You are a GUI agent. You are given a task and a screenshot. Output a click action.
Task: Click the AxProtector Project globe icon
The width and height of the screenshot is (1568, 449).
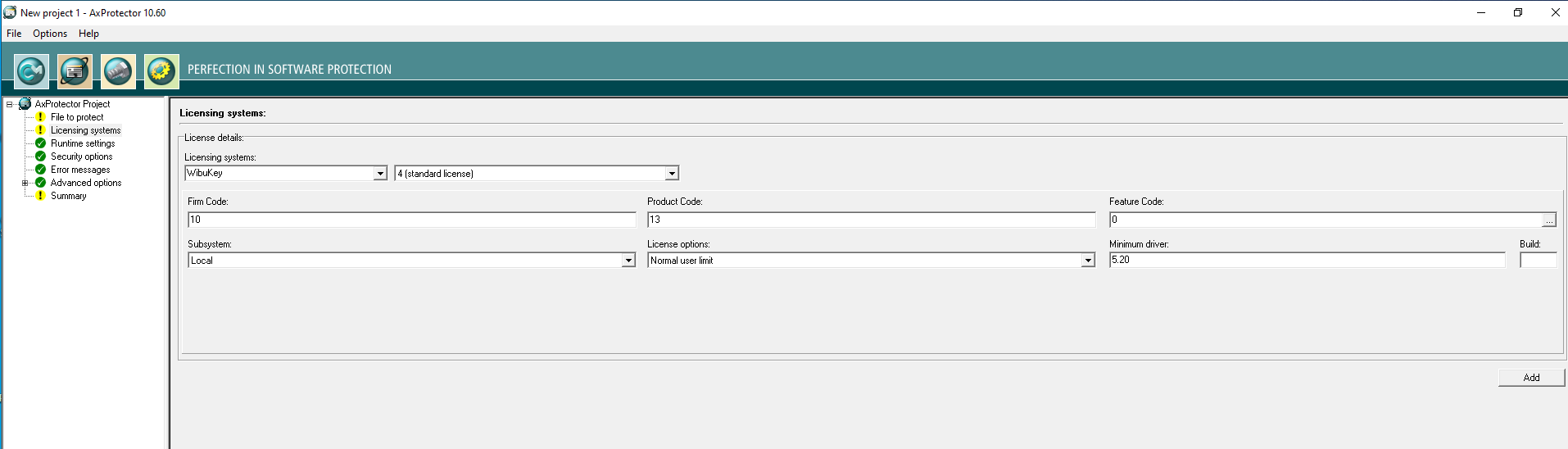tap(25, 104)
